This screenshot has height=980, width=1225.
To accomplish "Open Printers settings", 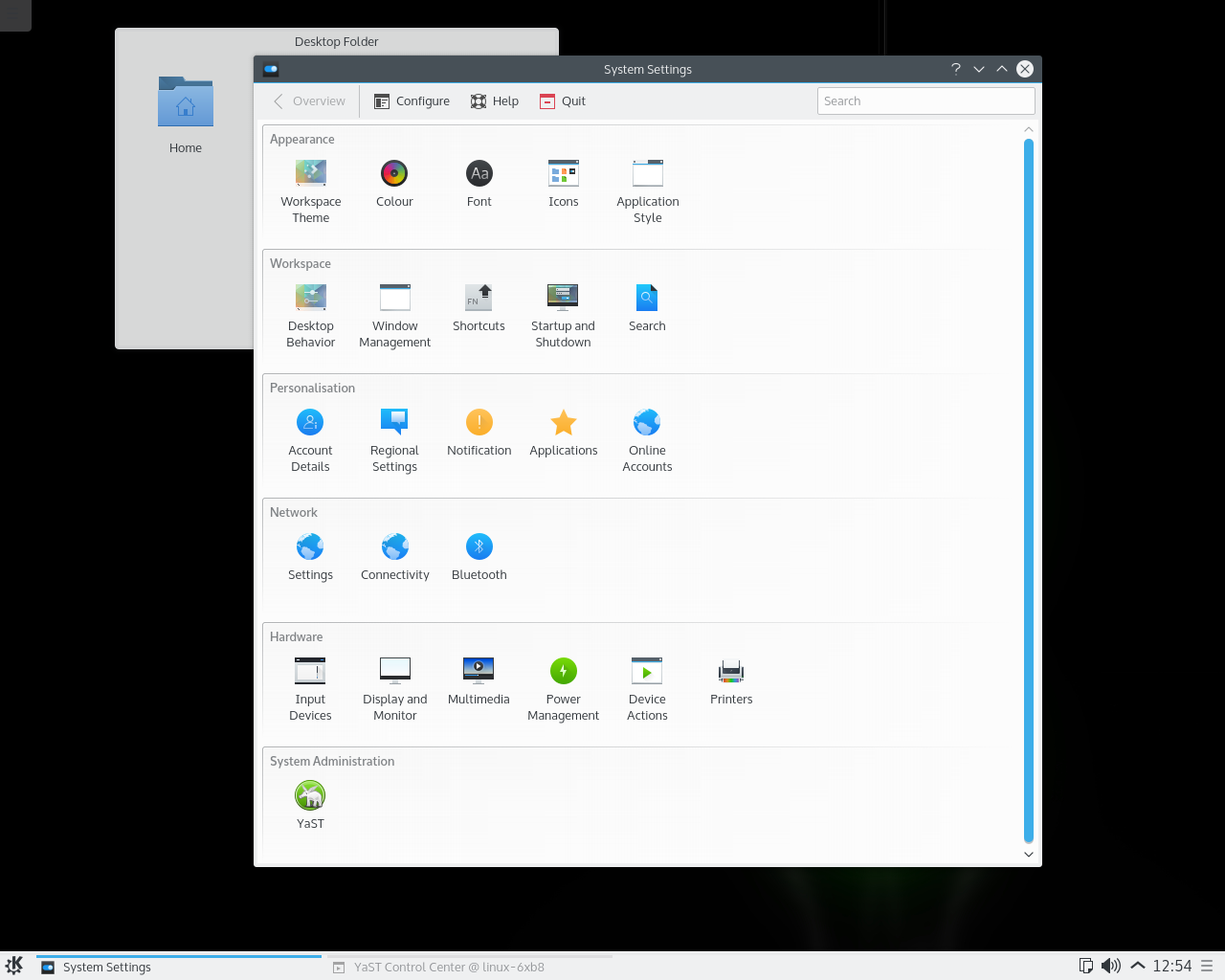I will tap(731, 681).
